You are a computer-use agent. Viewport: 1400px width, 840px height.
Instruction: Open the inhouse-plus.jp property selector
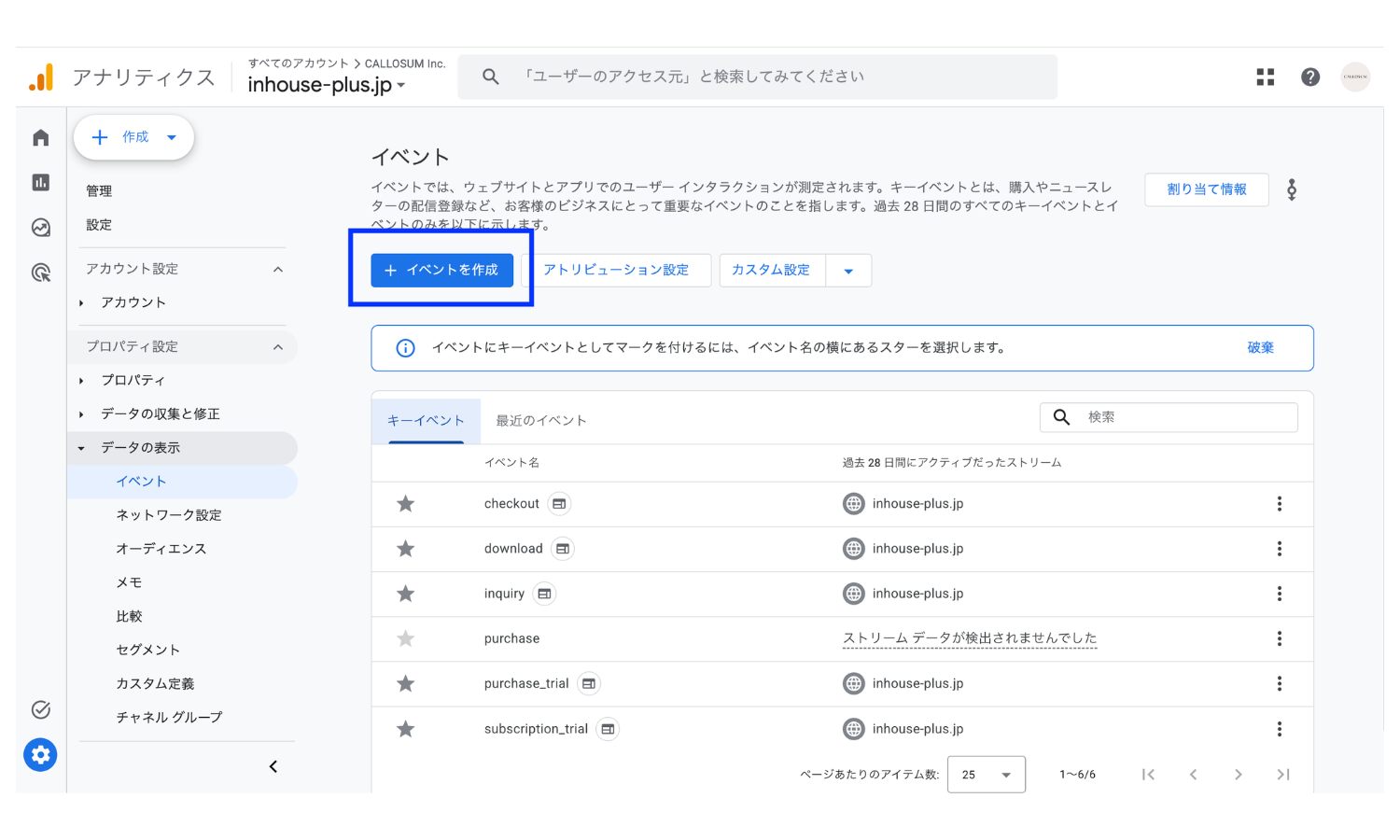pyautogui.click(x=327, y=85)
